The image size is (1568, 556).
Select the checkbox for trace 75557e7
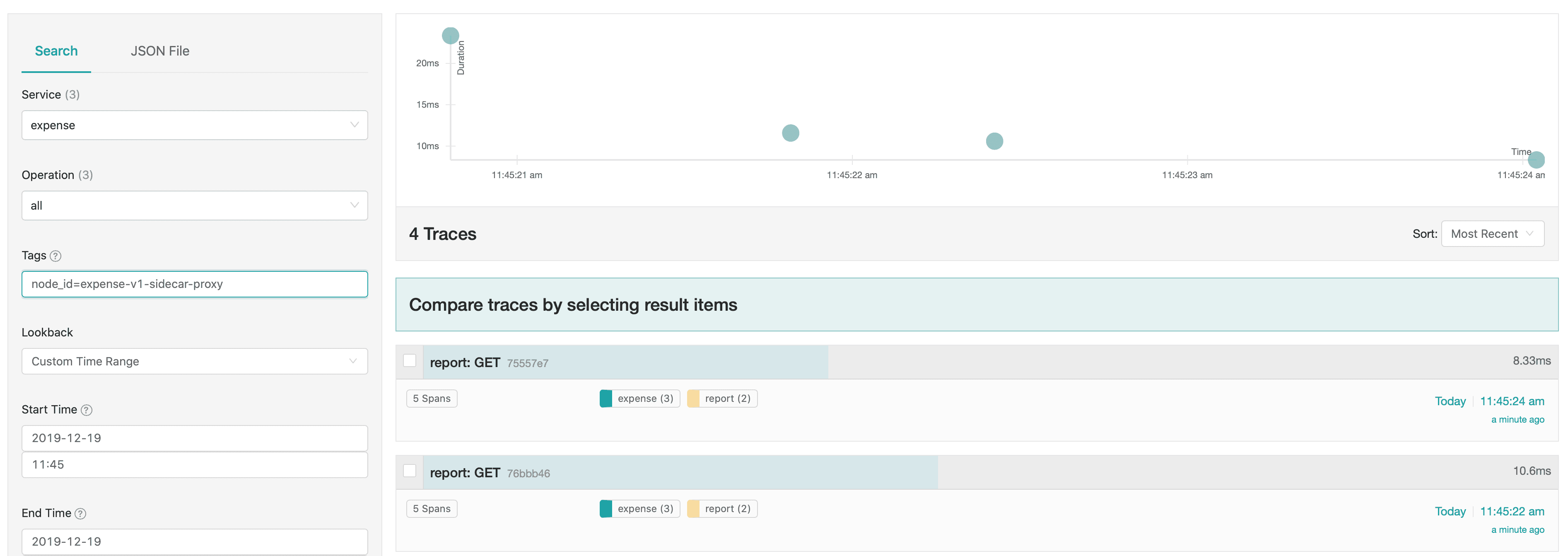point(410,360)
